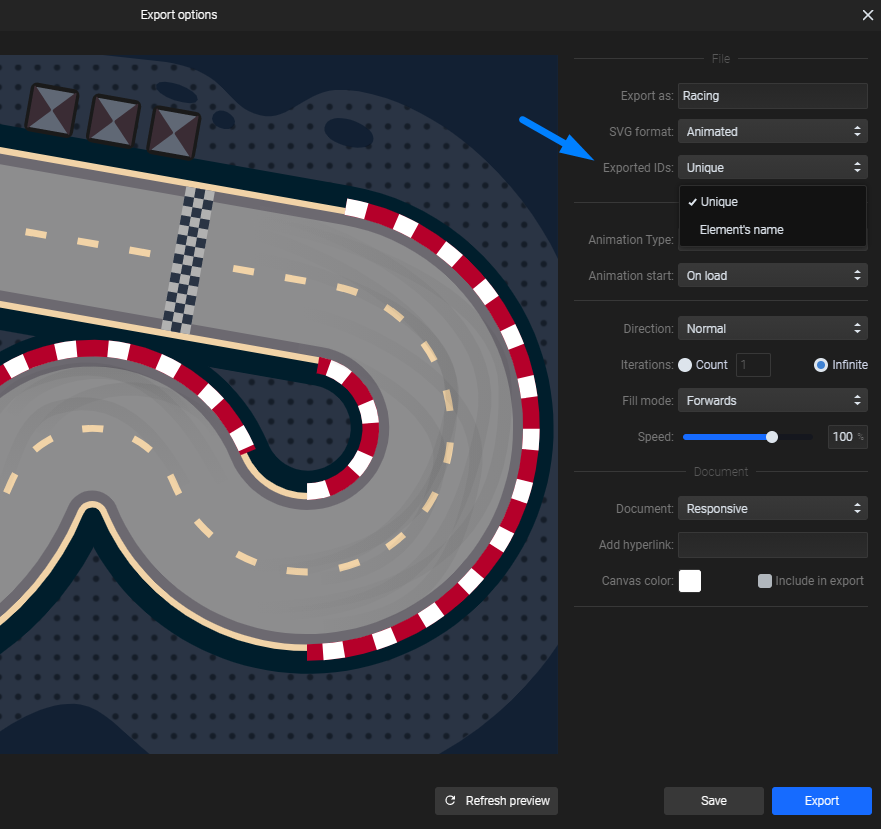Click the race track preview image
This screenshot has width=881, height=829.
click(x=279, y=404)
